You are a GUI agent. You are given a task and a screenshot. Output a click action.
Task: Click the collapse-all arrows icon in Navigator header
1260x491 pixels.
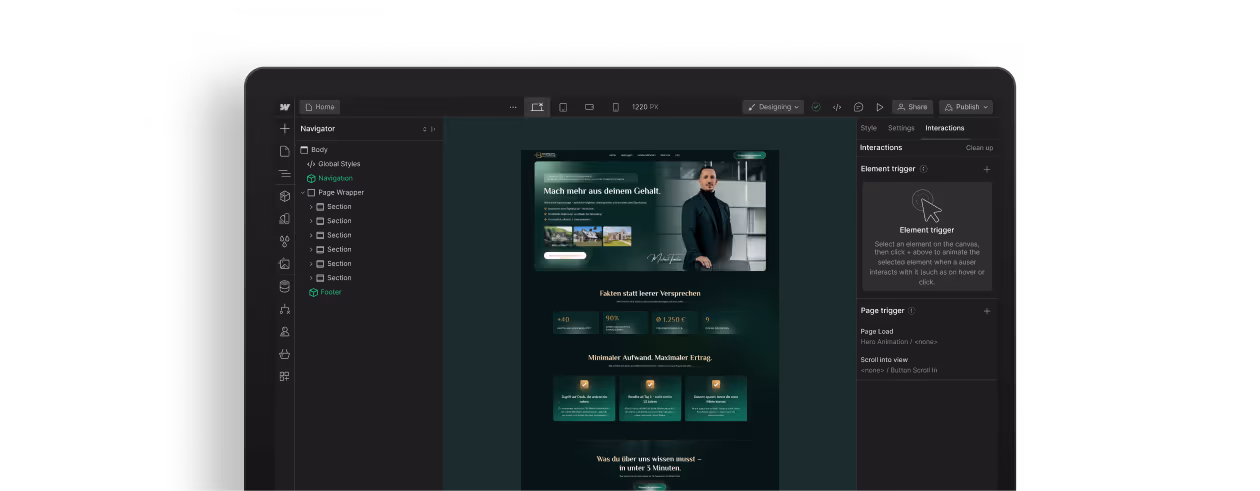424,129
